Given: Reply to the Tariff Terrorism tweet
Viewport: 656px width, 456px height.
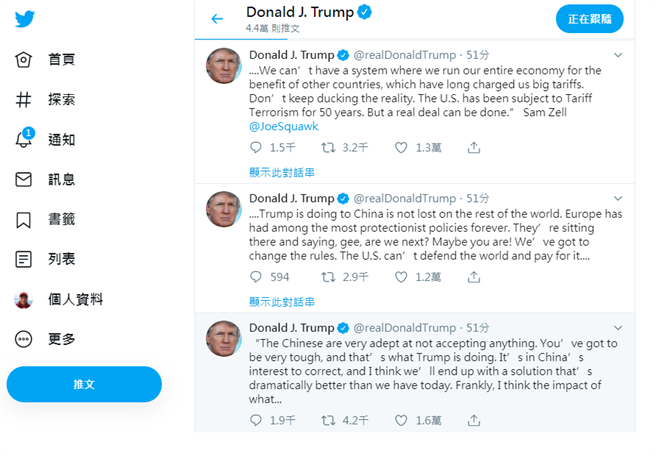Looking at the screenshot, I should pos(257,147).
